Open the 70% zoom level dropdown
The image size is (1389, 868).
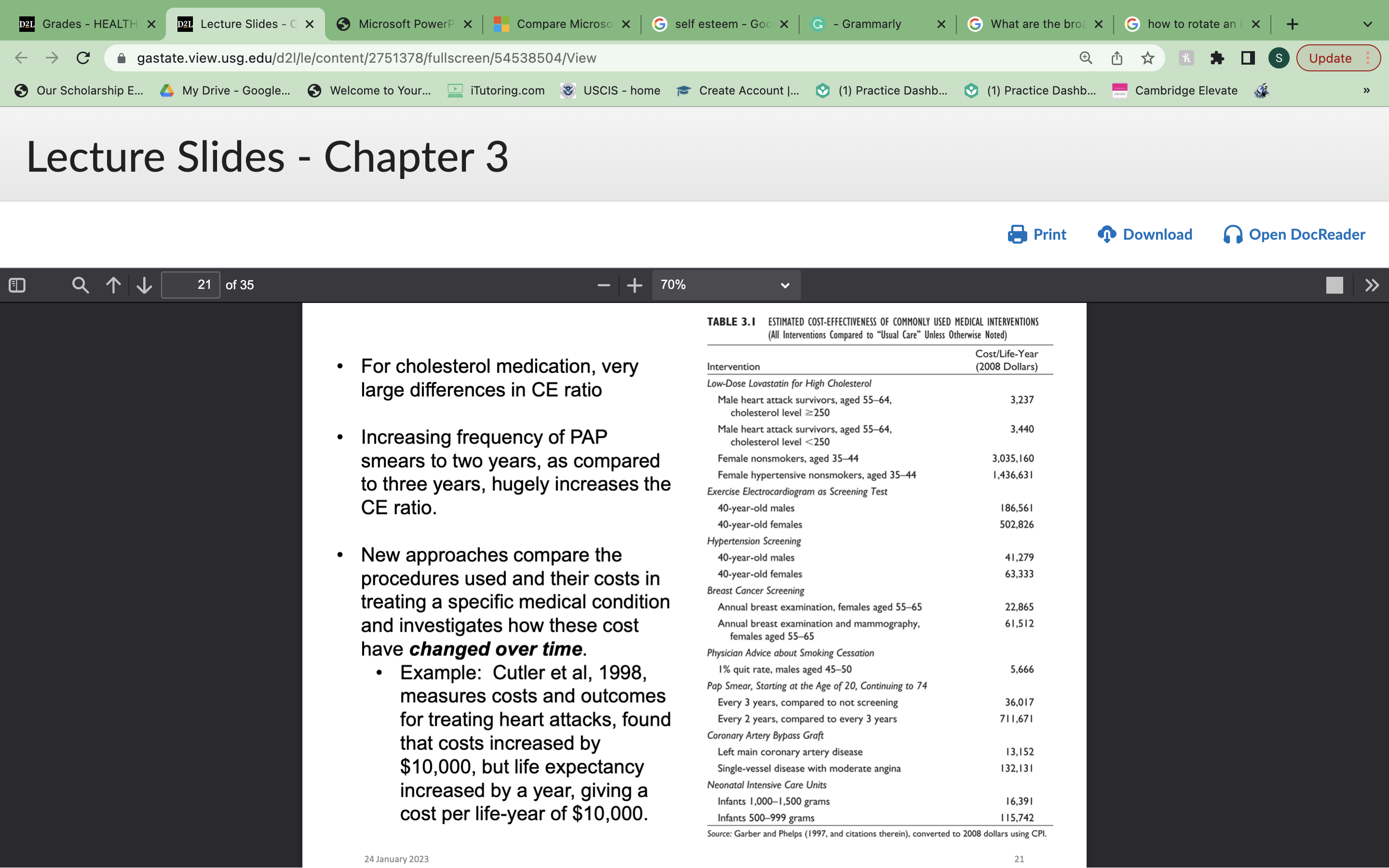click(x=725, y=285)
